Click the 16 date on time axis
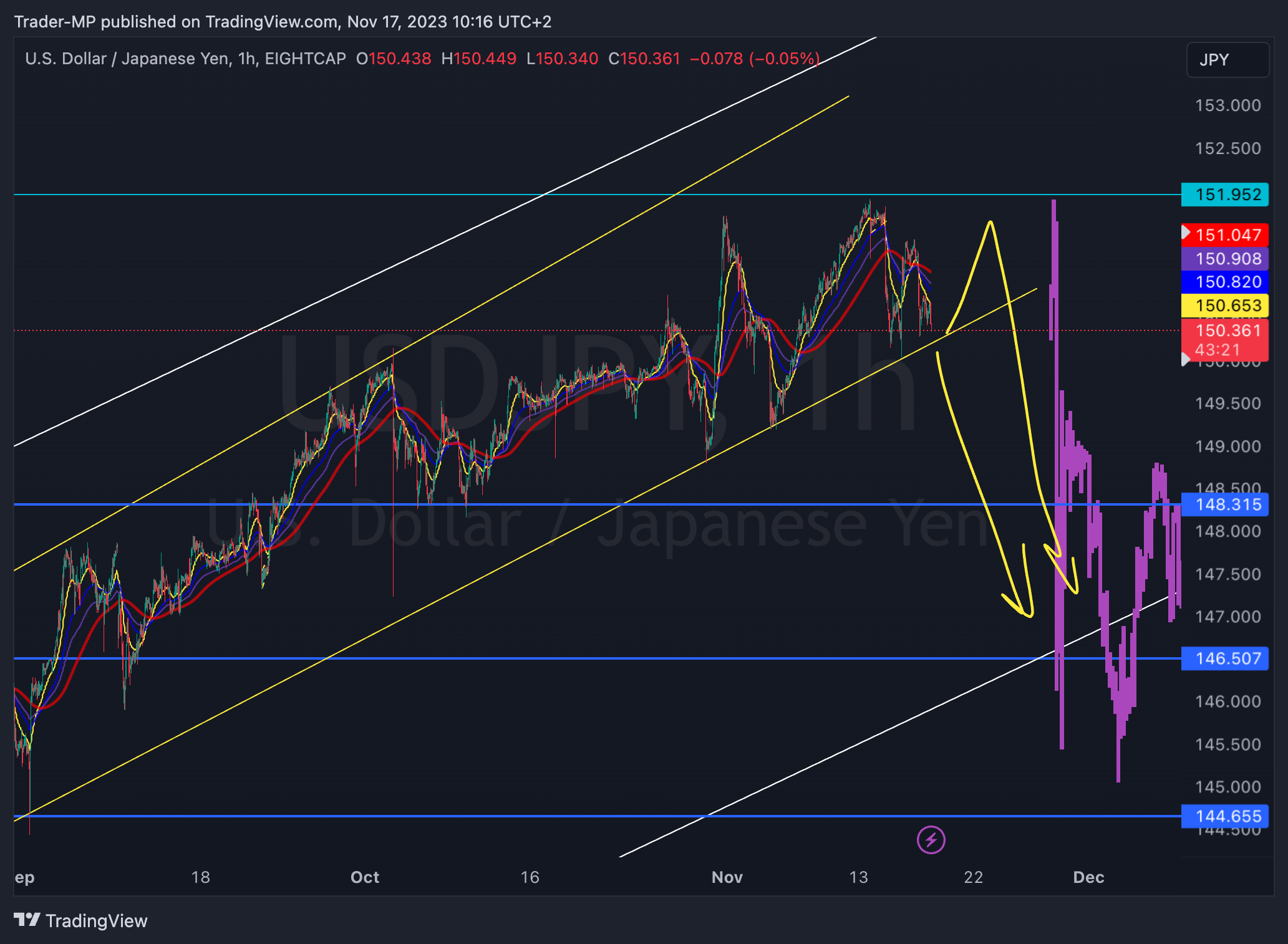This screenshot has height=944, width=1288. 530,877
